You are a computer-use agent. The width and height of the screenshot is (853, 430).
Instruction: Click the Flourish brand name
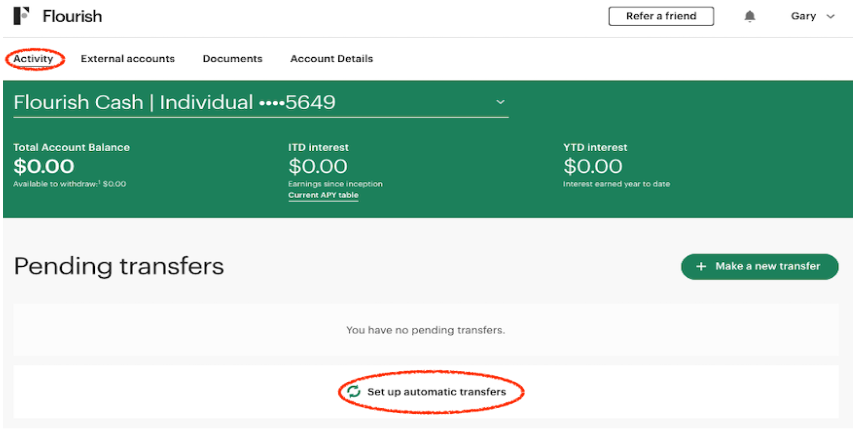(72, 16)
